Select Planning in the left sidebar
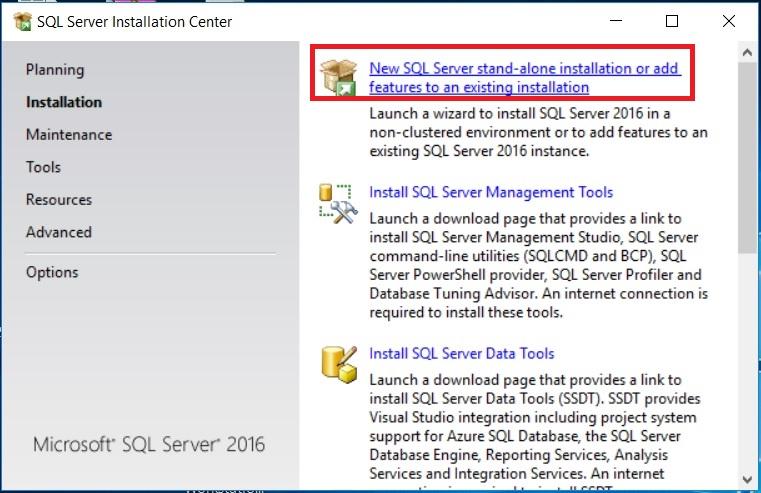Viewport: 761px width, 493px height. (55, 70)
